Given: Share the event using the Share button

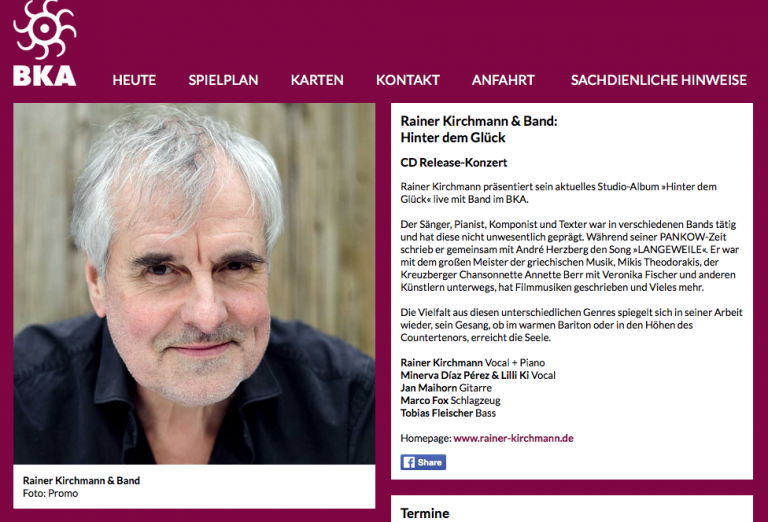Looking at the screenshot, I should 423,462.
